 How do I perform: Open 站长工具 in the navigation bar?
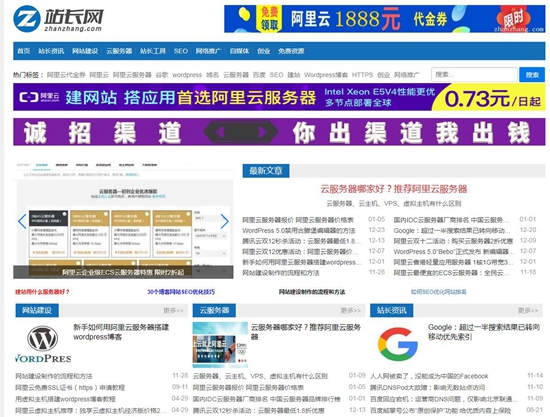153,51
